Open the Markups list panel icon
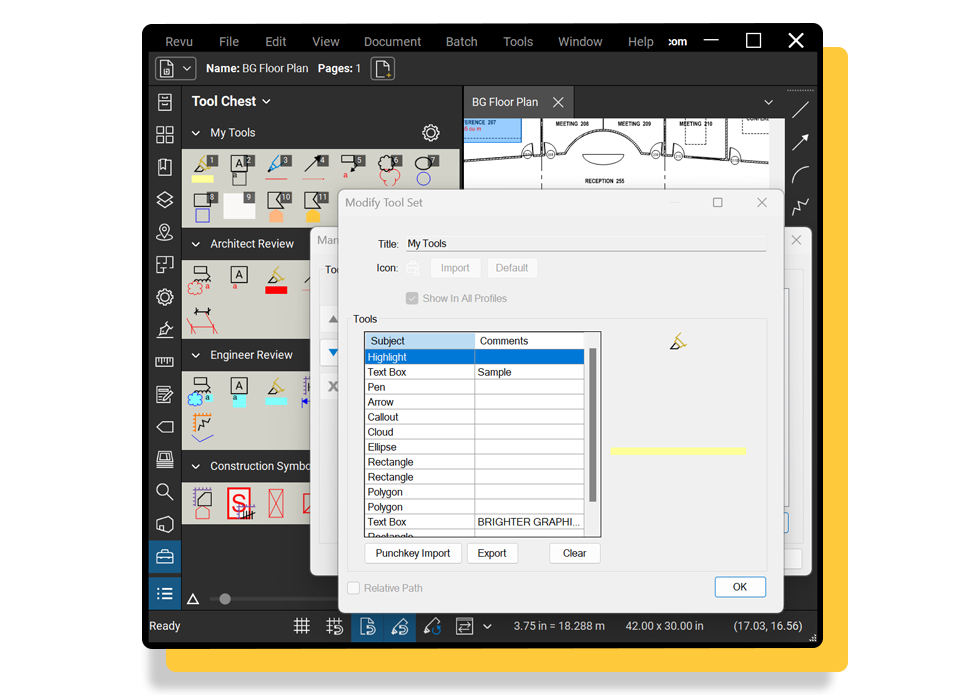 coord(164,594)
